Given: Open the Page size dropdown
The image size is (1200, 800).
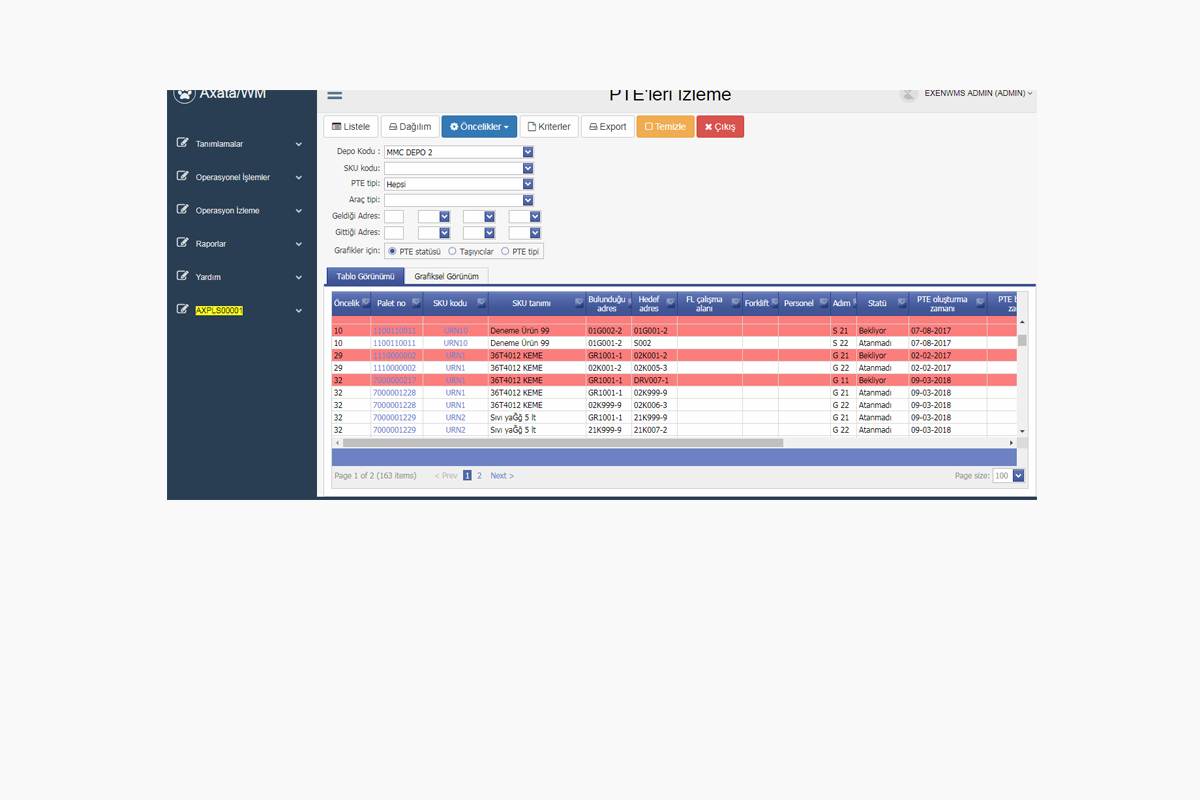Looking at the screenshot, I should (x=1018, y=476).
